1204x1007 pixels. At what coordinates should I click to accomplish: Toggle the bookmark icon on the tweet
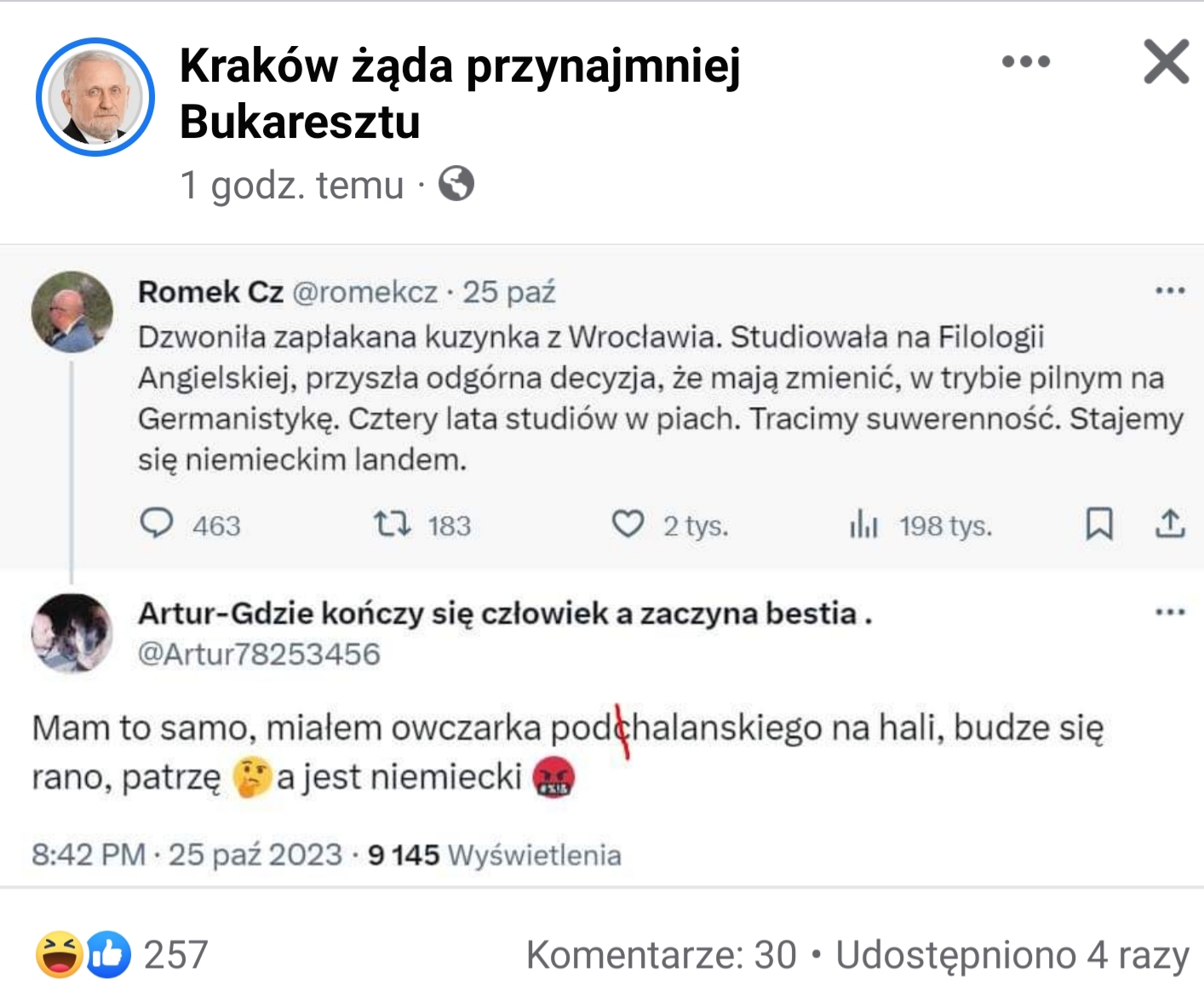[x=1099, y=524]
